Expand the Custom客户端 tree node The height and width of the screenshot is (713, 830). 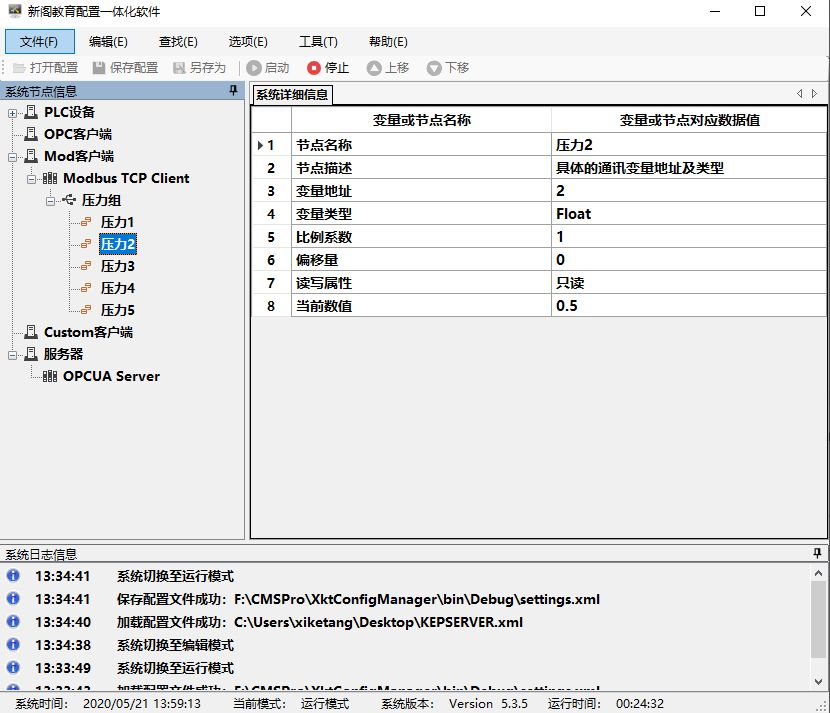click(x=13, y=332)
